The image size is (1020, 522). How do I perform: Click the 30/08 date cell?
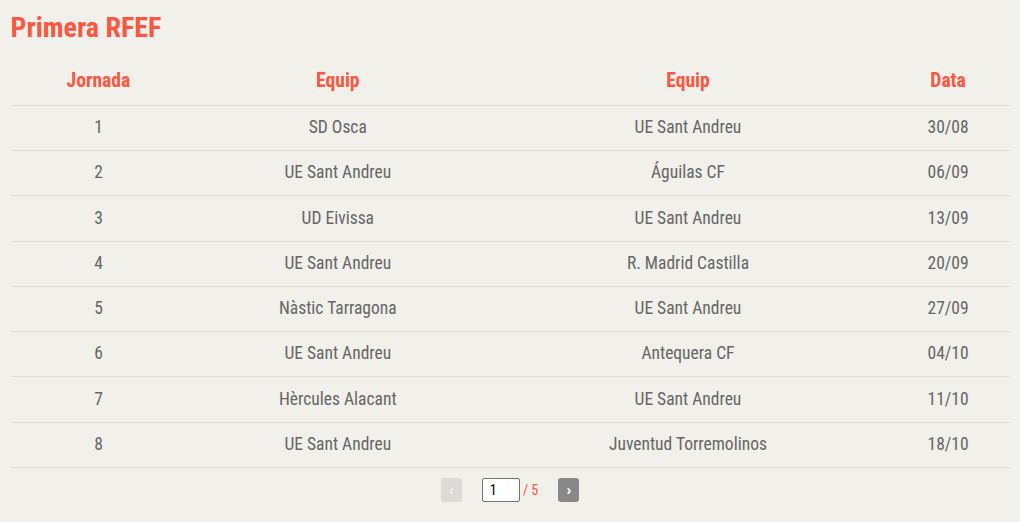pyautogui.click(x=948, y=126)
